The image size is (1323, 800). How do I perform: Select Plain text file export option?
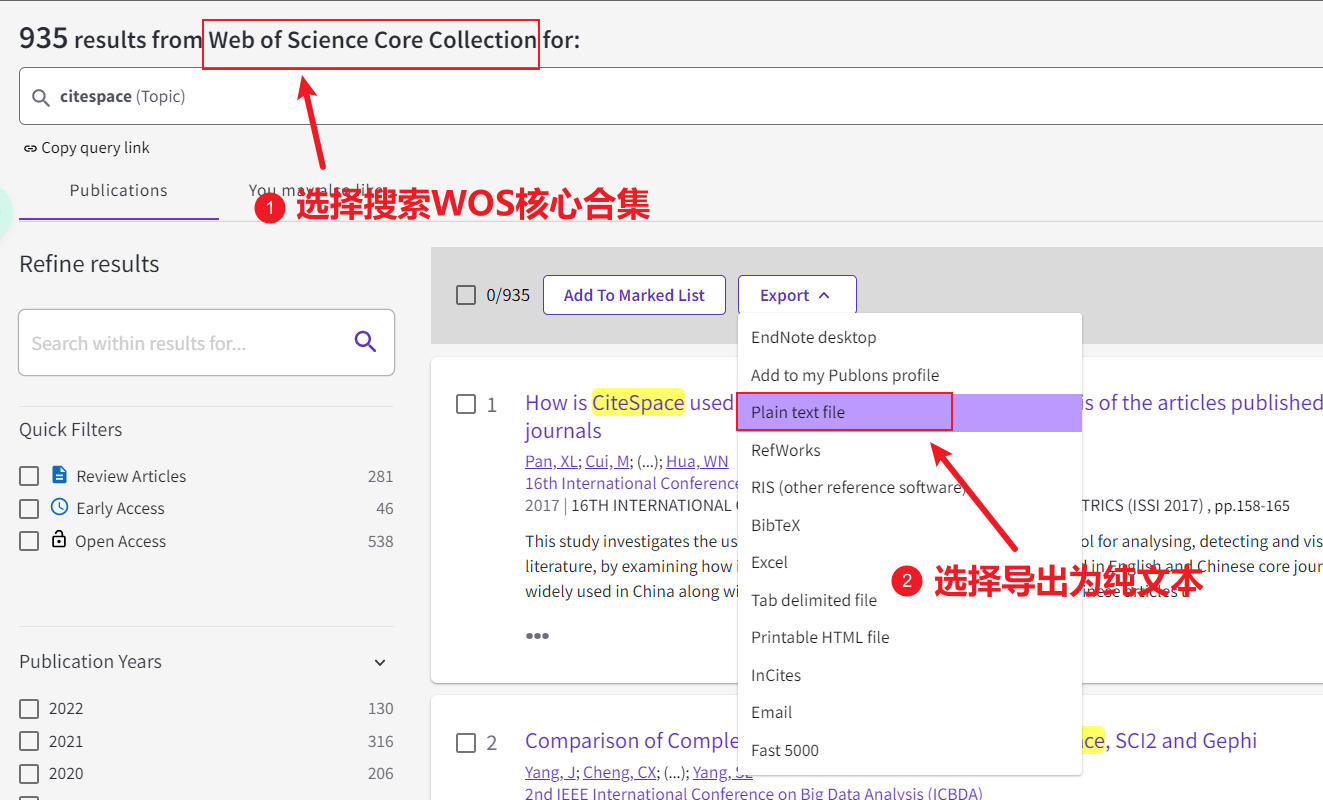click(909, 412)
